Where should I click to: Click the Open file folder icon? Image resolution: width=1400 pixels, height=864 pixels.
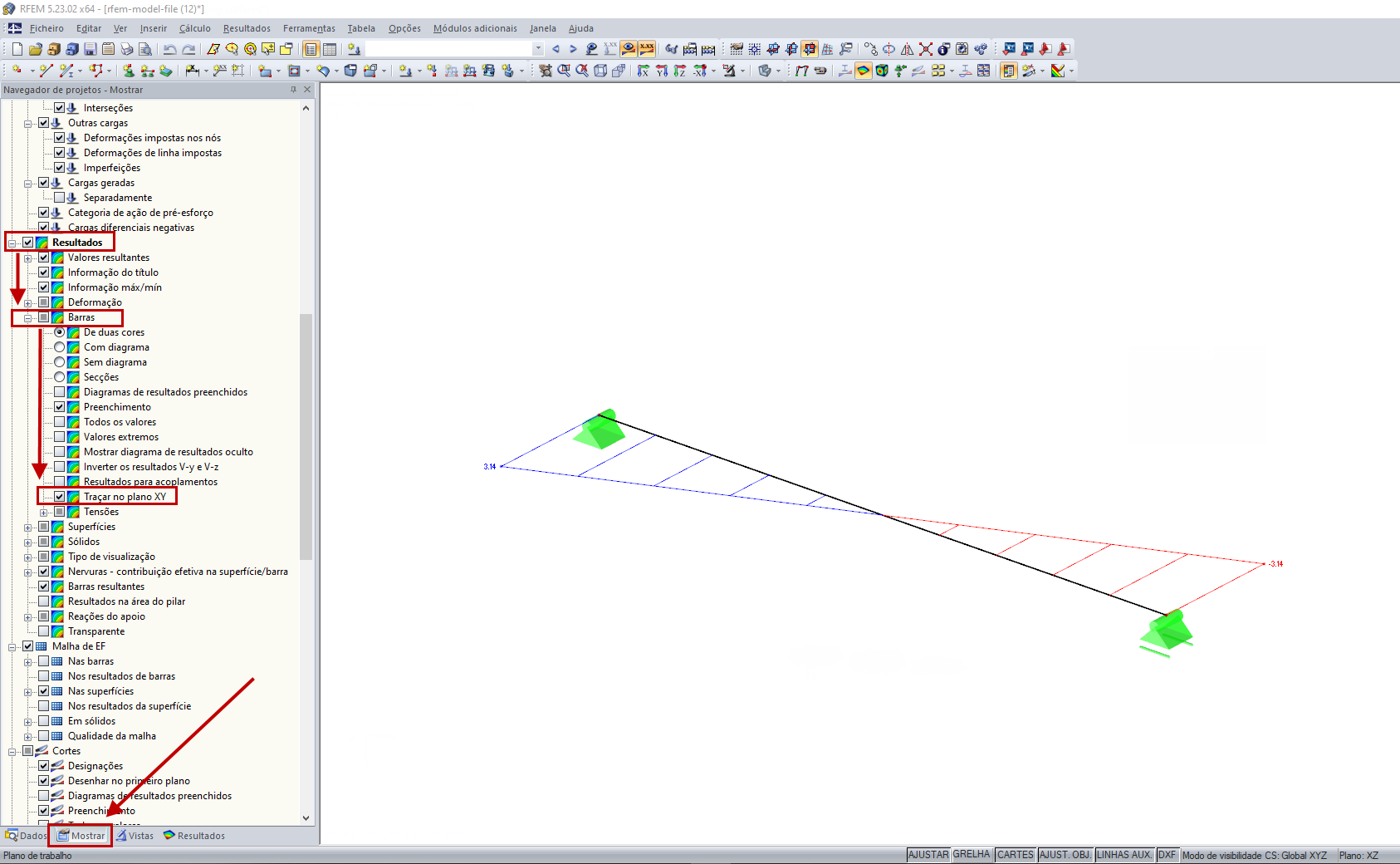[x=36, y=49]
